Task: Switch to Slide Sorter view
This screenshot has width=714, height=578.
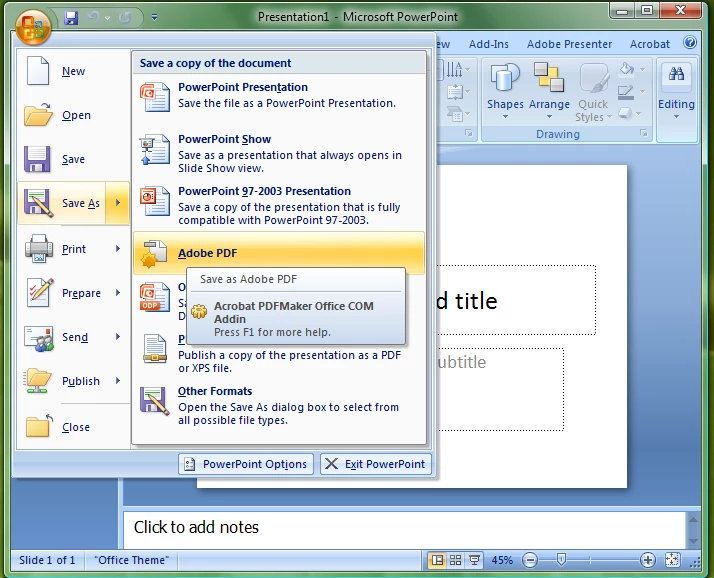Action: pyautogui.click(x=455, y=560)
